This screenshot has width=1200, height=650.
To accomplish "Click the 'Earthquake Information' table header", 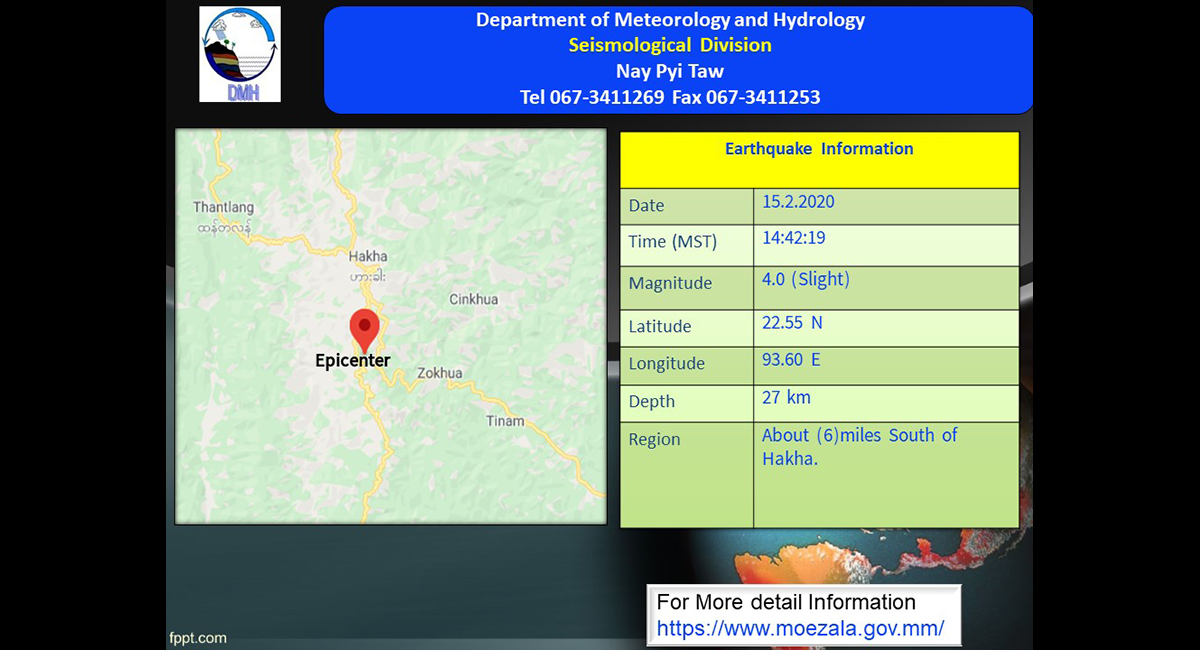I will pos(819,149).
